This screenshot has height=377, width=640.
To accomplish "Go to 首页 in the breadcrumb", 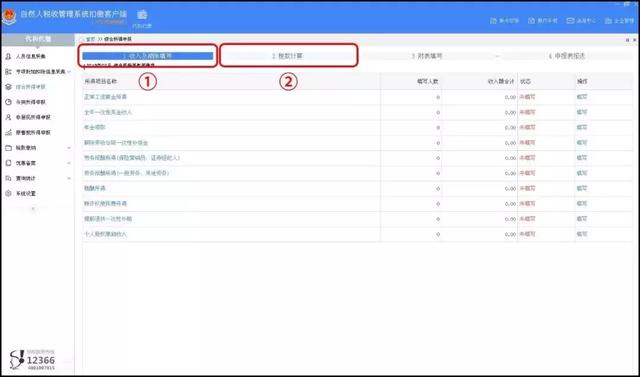I will pos(90,40).
